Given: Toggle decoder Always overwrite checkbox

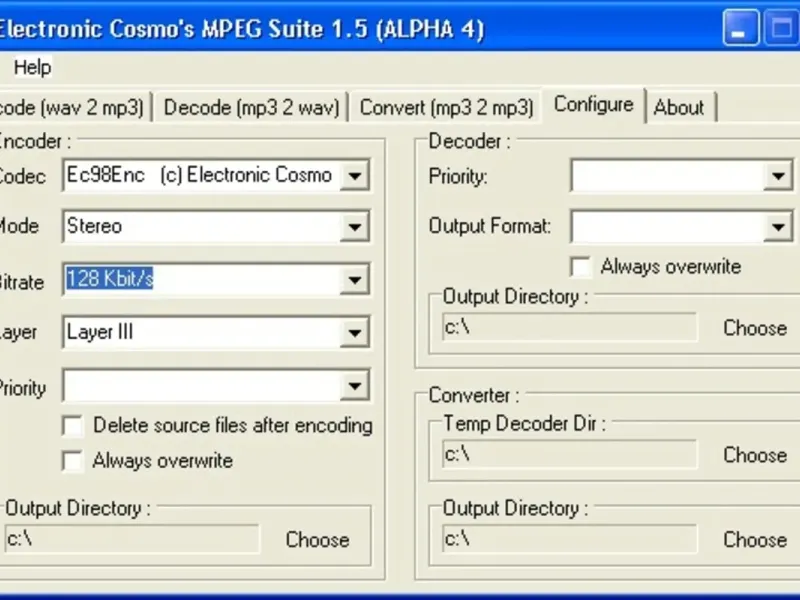Looking at the screenshot, I should [x=581, y=267].
